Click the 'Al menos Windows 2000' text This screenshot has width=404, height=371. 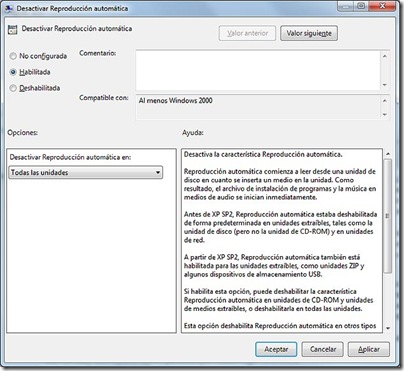[176, 100]
